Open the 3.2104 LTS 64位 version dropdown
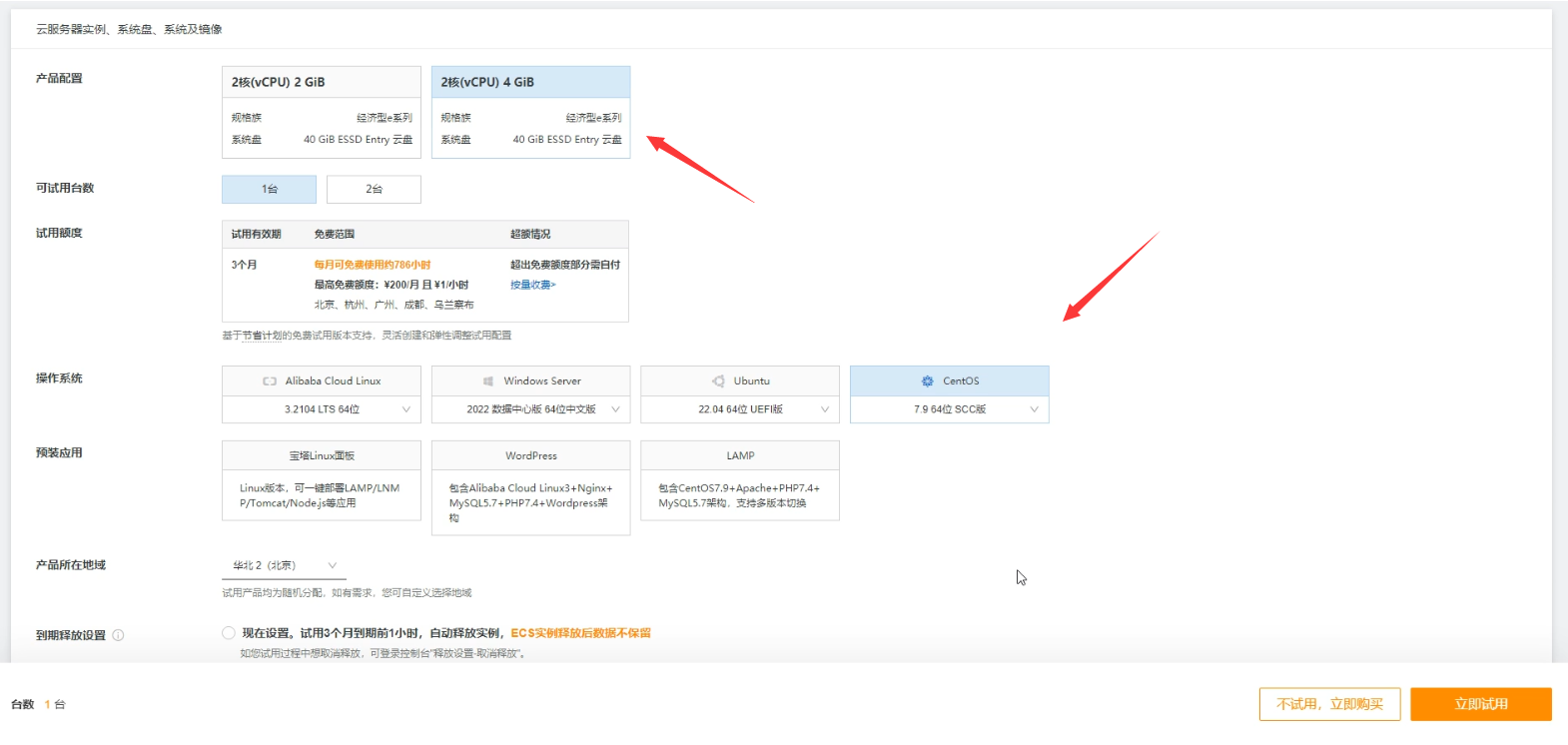The height and width of the screenshot is (745, 1568). click(321, 409)
